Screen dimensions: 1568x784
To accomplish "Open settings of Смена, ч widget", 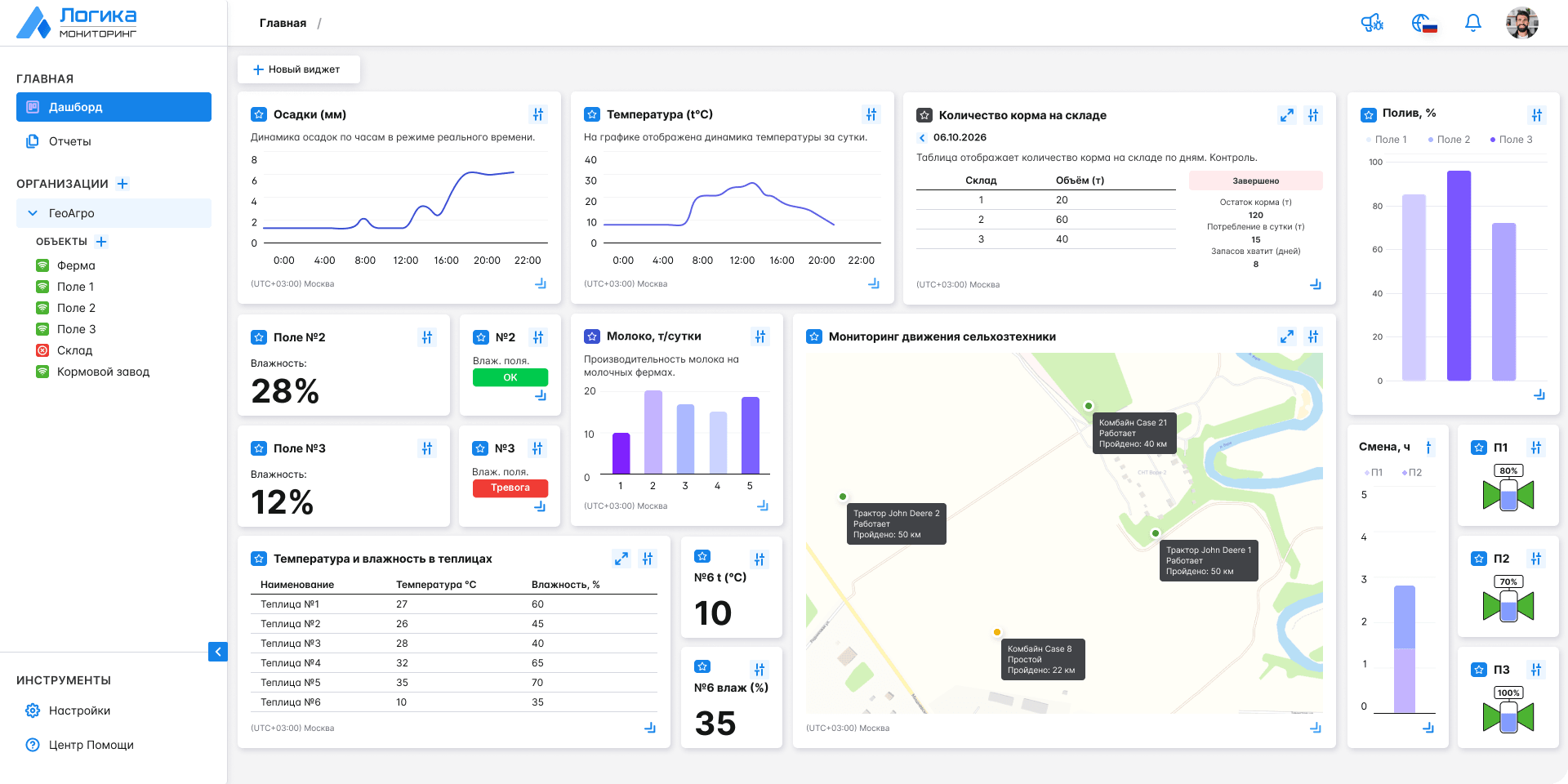I will coord(1428,448).
